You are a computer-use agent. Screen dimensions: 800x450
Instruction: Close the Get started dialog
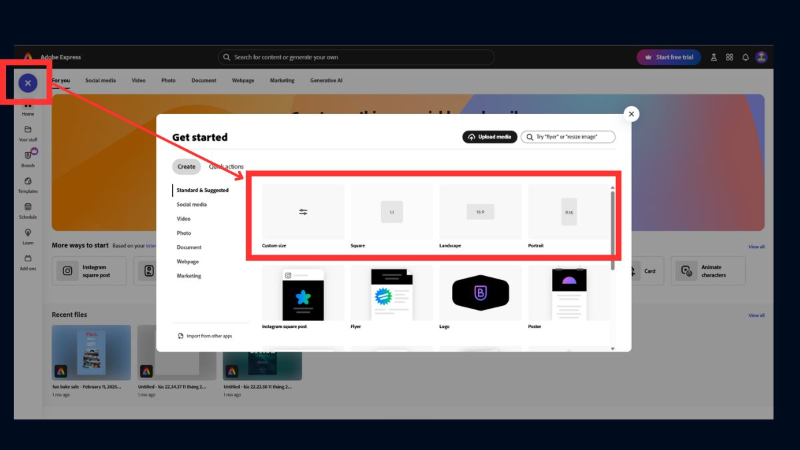click(631, 114)
